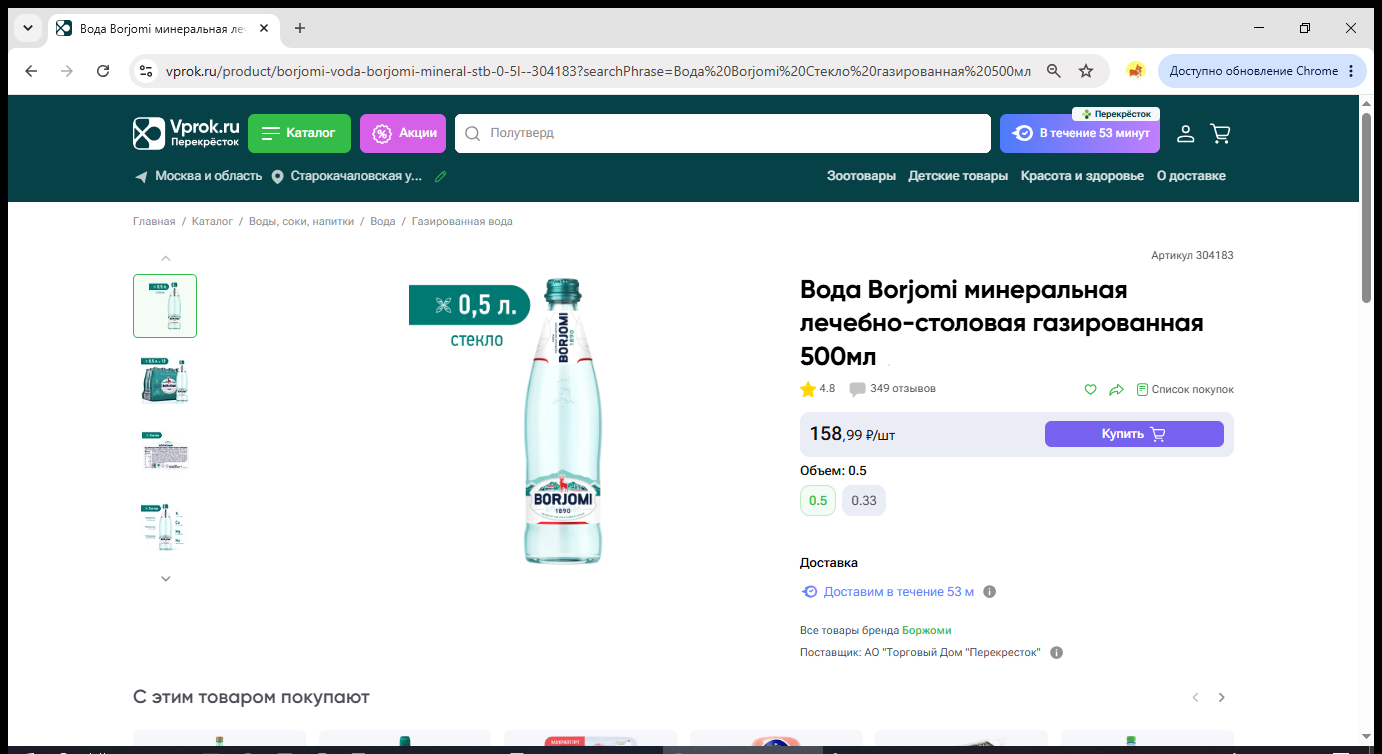The height and width of the screenshot is (754, 1382).
Task: Open Воды, соки, напитки breadcrumb
Action: click(x=302, y=221)
